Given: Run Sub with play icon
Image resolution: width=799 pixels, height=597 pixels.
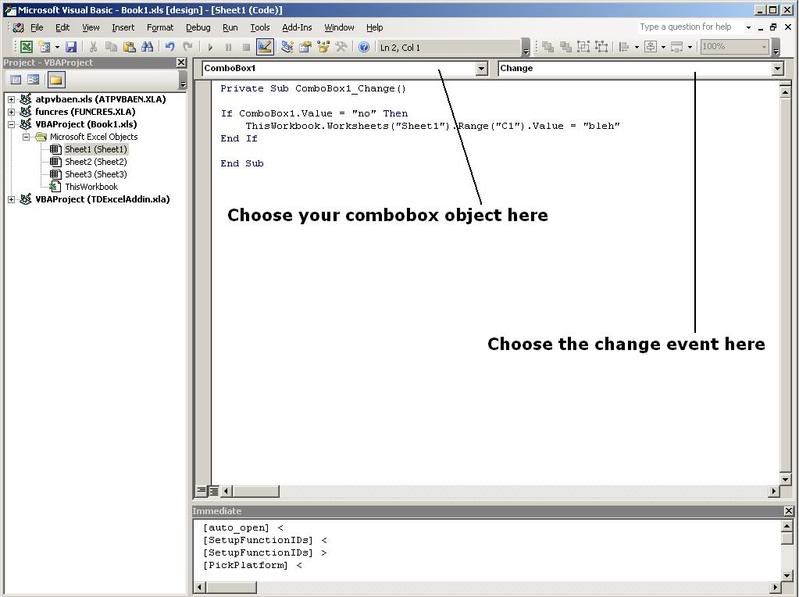Looking at the screenshot, I should tap(210, 47).
